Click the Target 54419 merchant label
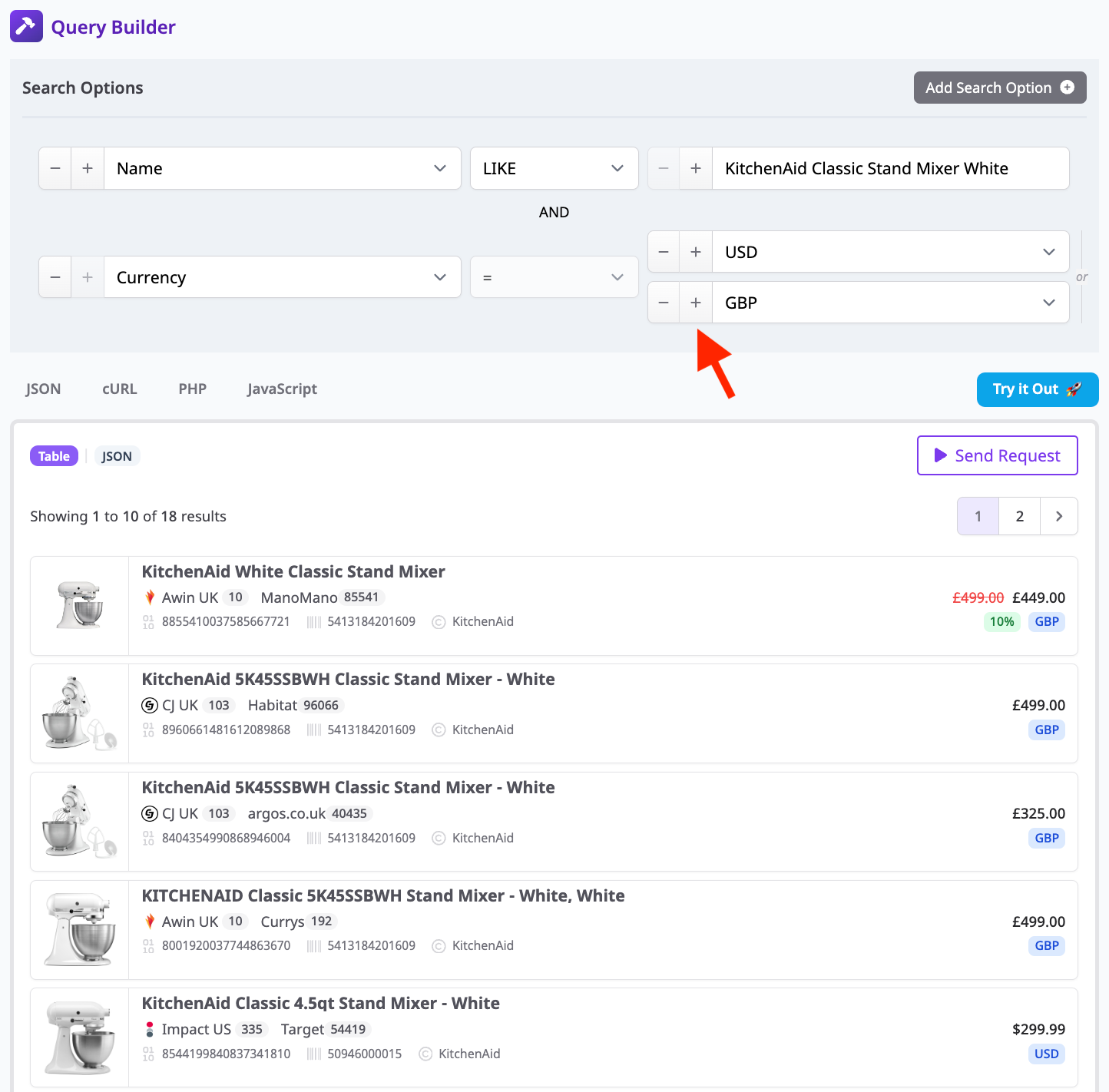Image resolution: width=1109 pixels, height=1092 pixels. (326, 1029)
